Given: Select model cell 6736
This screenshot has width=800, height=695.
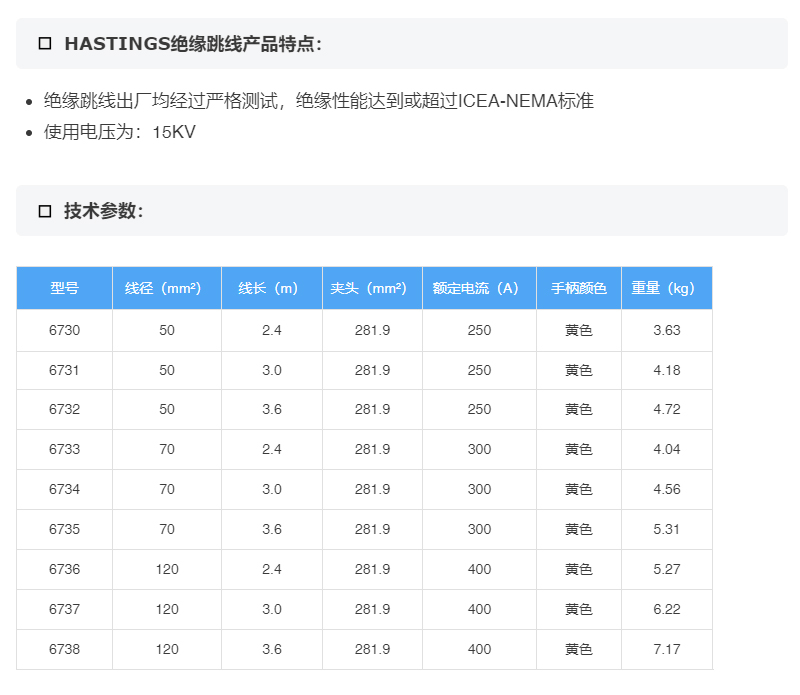Looking at the screenshot, I should coord(64,569).
